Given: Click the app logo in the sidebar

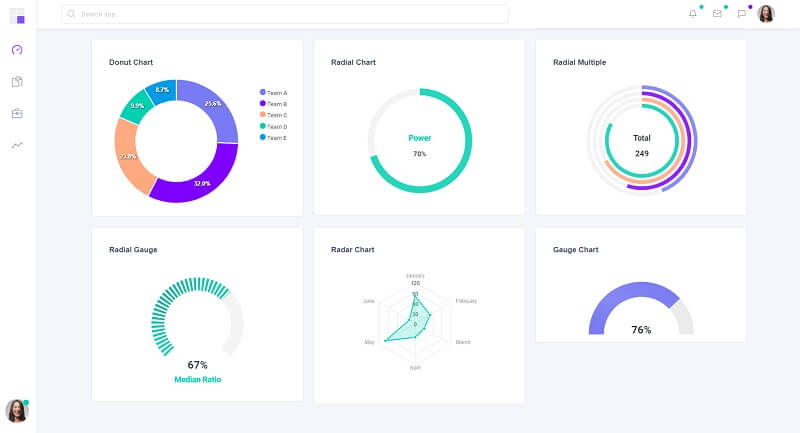Looking at the screenshot, I should (17, 15).
